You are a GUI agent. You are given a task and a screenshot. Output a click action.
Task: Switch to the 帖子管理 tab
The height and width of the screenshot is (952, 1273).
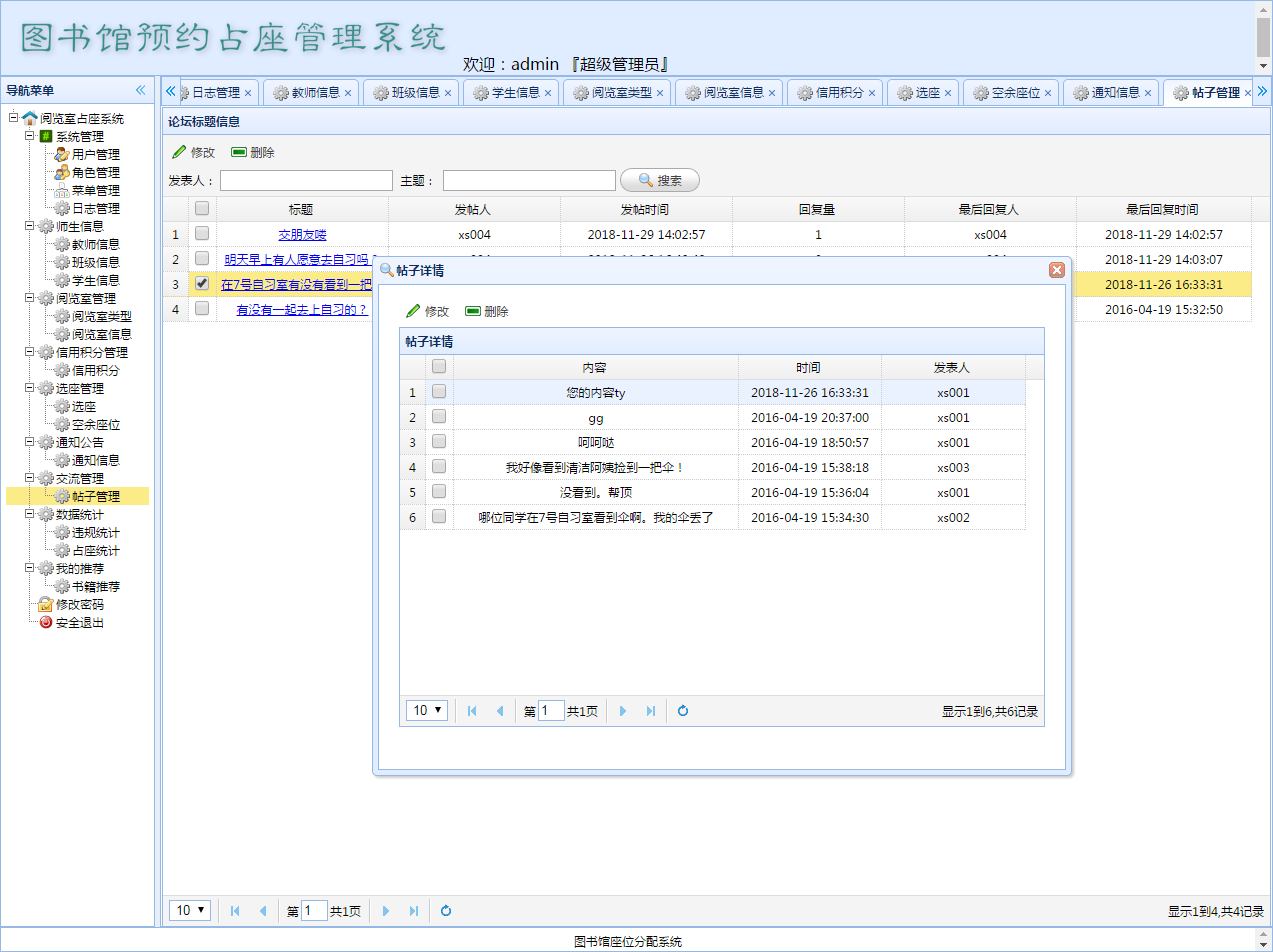[x=1210, y=92]
